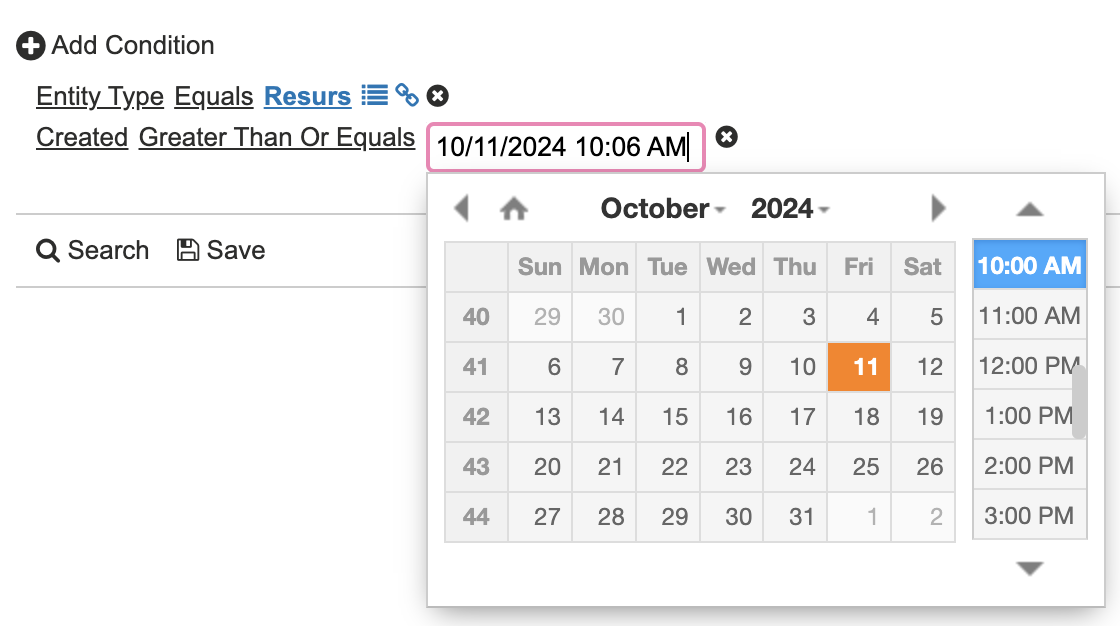Screen dimensions: 1120x626
Task: Click inside the date time input field
Action: [x=565, y=148]
